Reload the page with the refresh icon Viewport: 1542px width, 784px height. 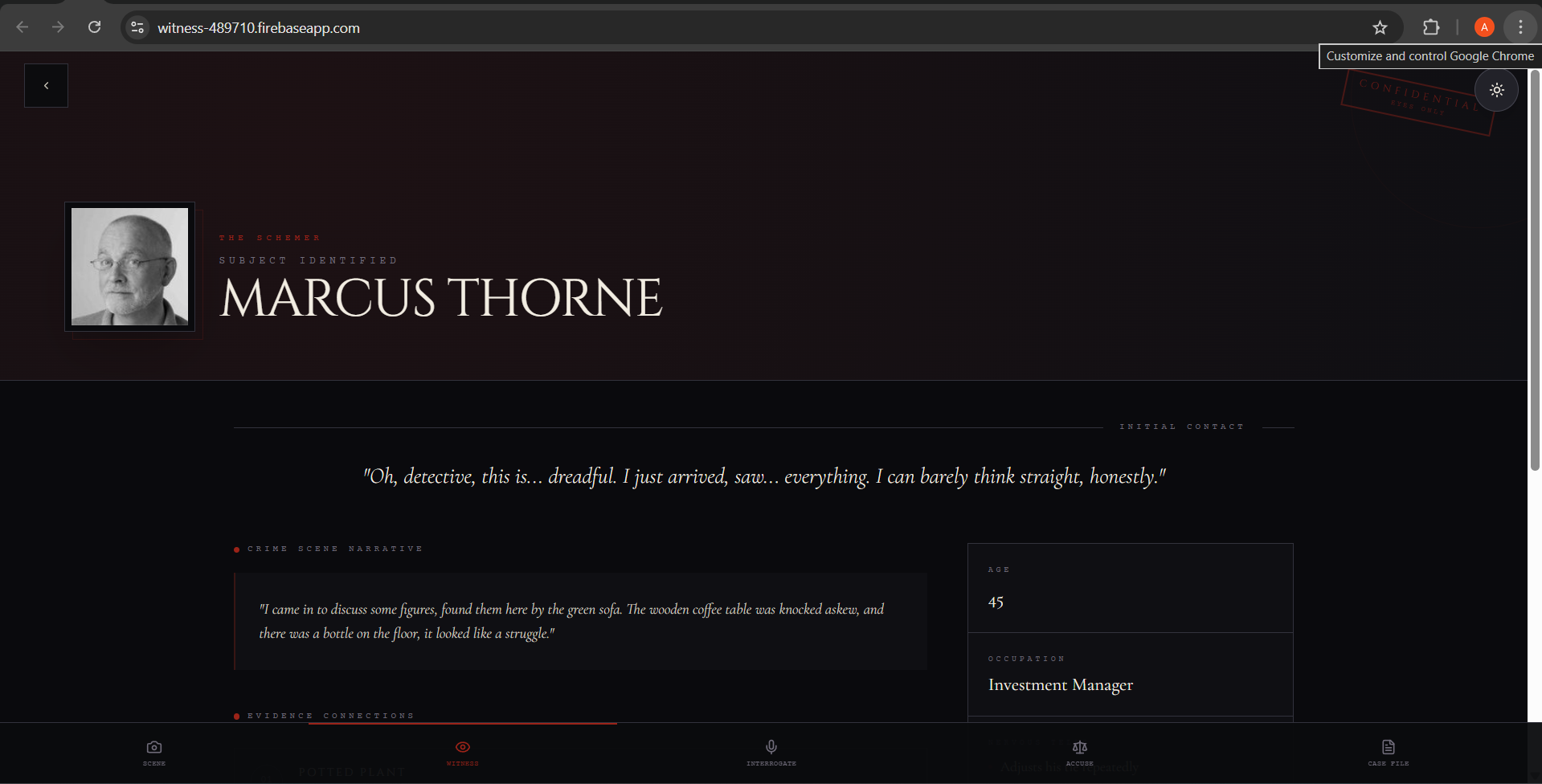coord(94,27)
